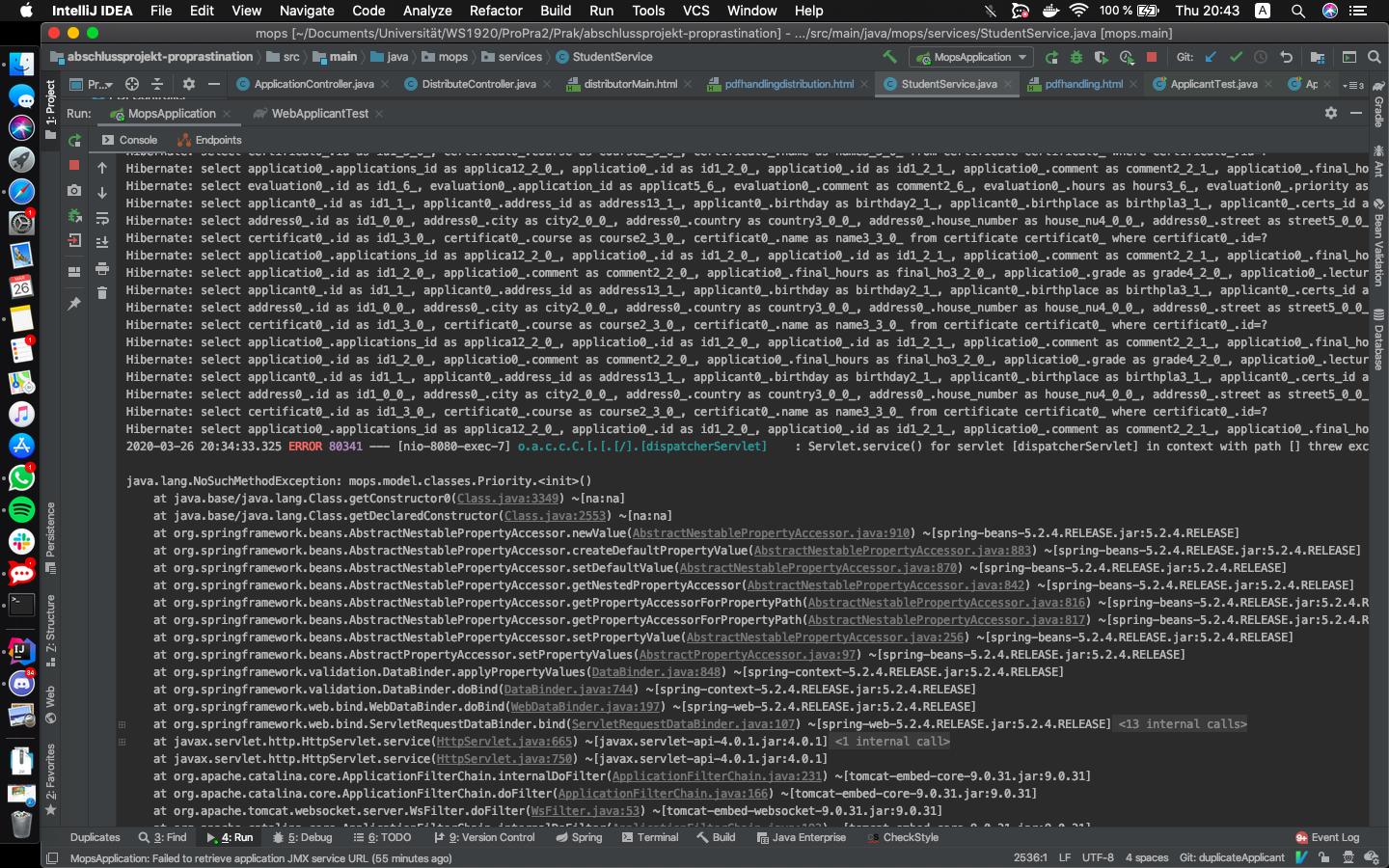Click the Git Revert arrow icon

coord(1286,57)
